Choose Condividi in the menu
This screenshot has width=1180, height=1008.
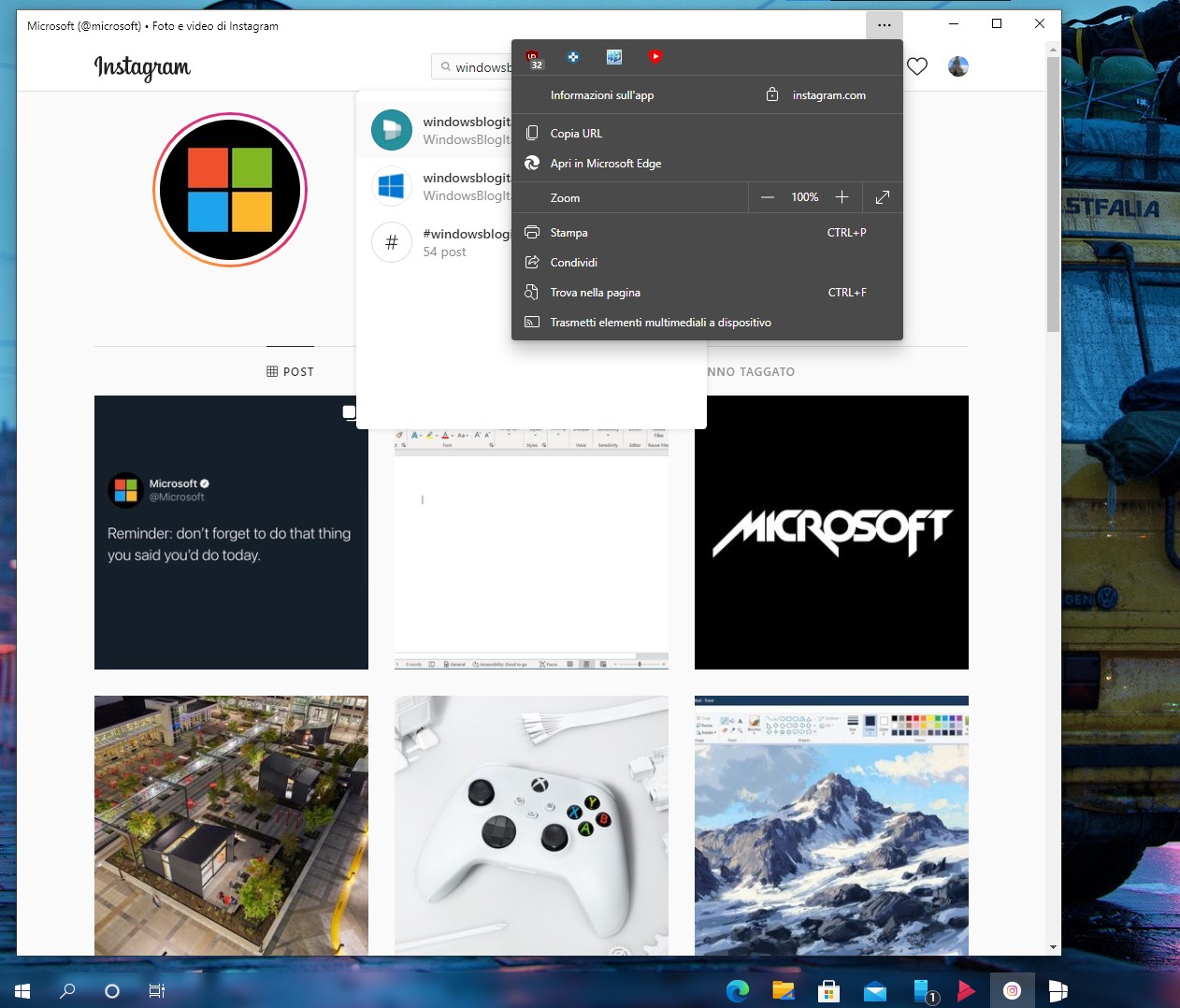[707, 263]
